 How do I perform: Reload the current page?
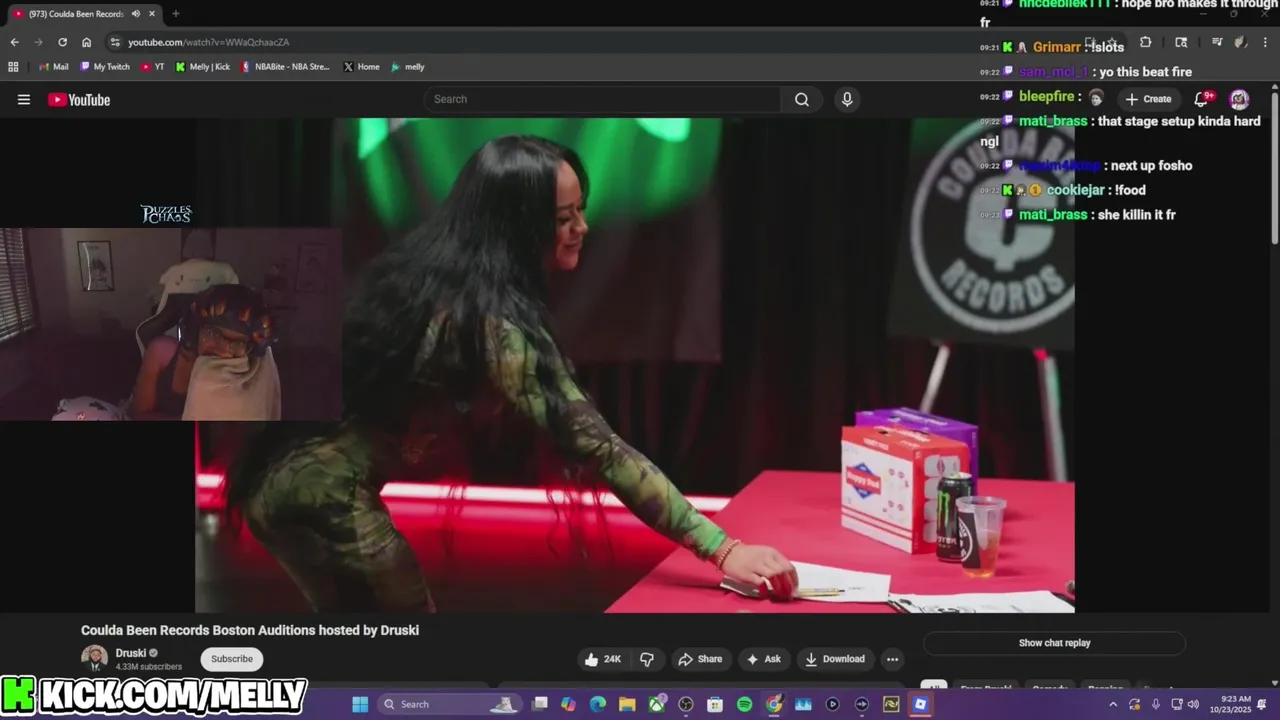(62, 42)
